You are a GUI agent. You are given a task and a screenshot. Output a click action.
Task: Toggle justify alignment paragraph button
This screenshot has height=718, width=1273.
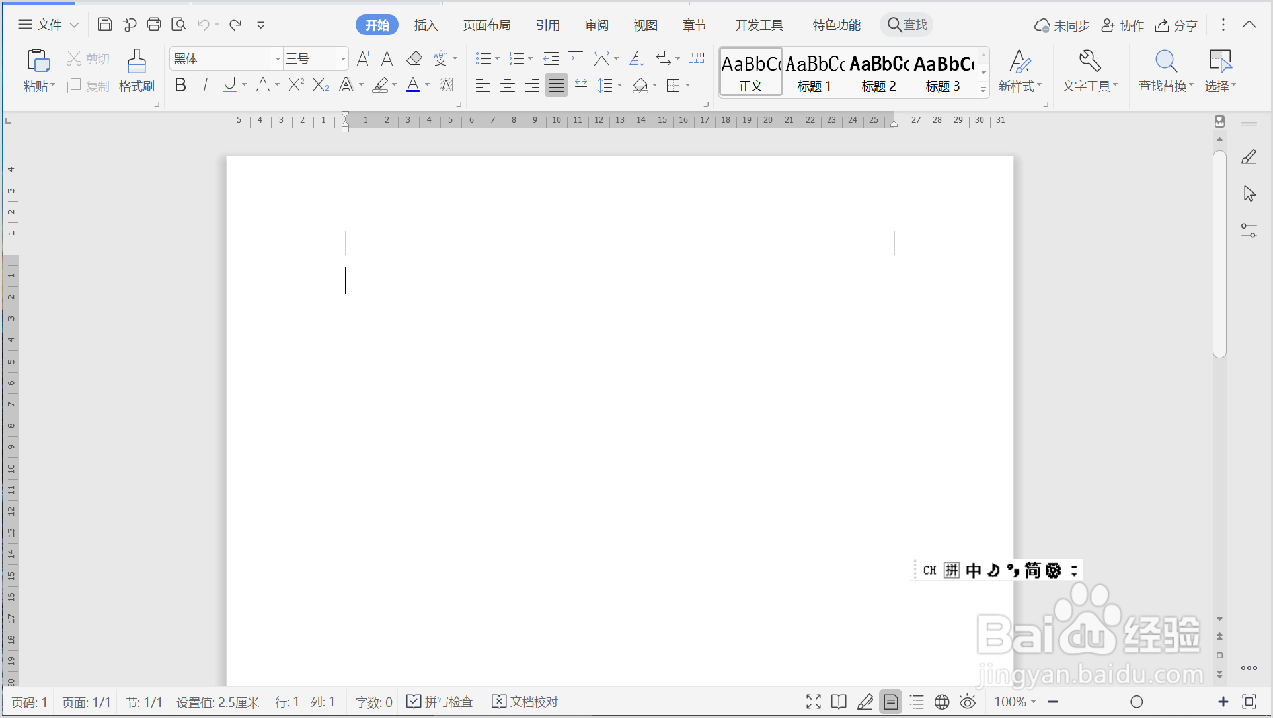tap(556, 86)
